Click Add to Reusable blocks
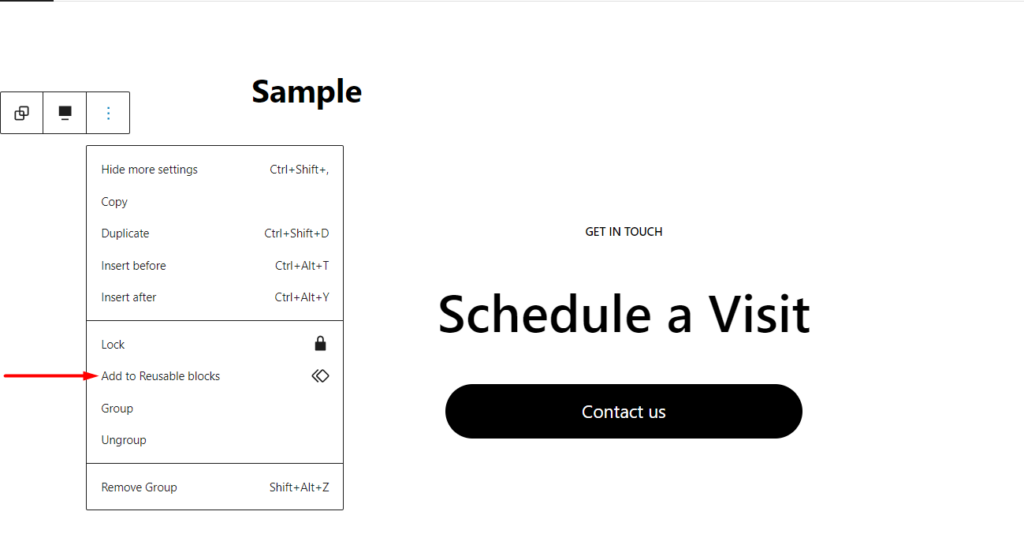1024x545 pixels. (x=215, y=377)
